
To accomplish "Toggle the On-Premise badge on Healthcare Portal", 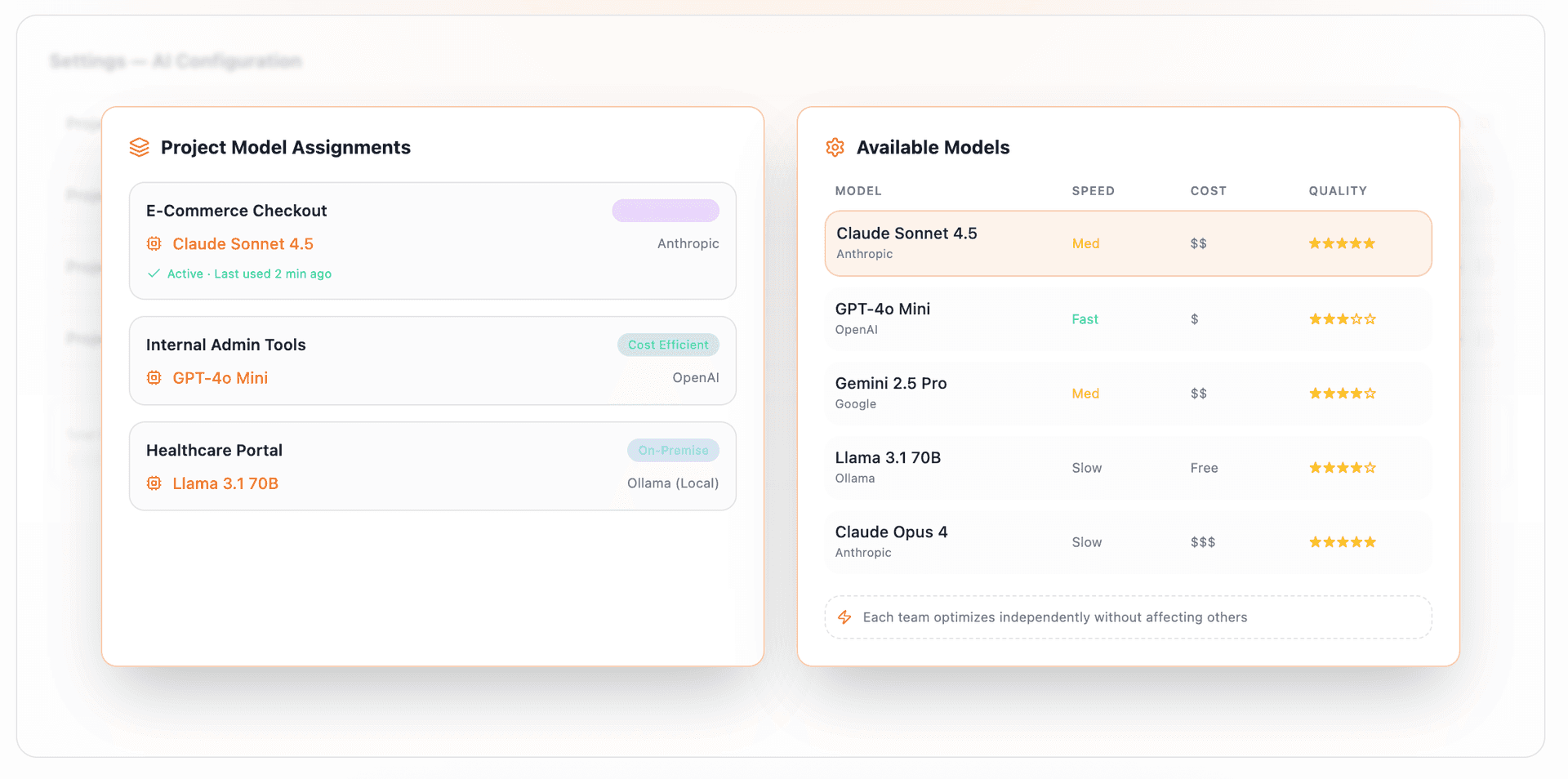I will click(673, 450).
